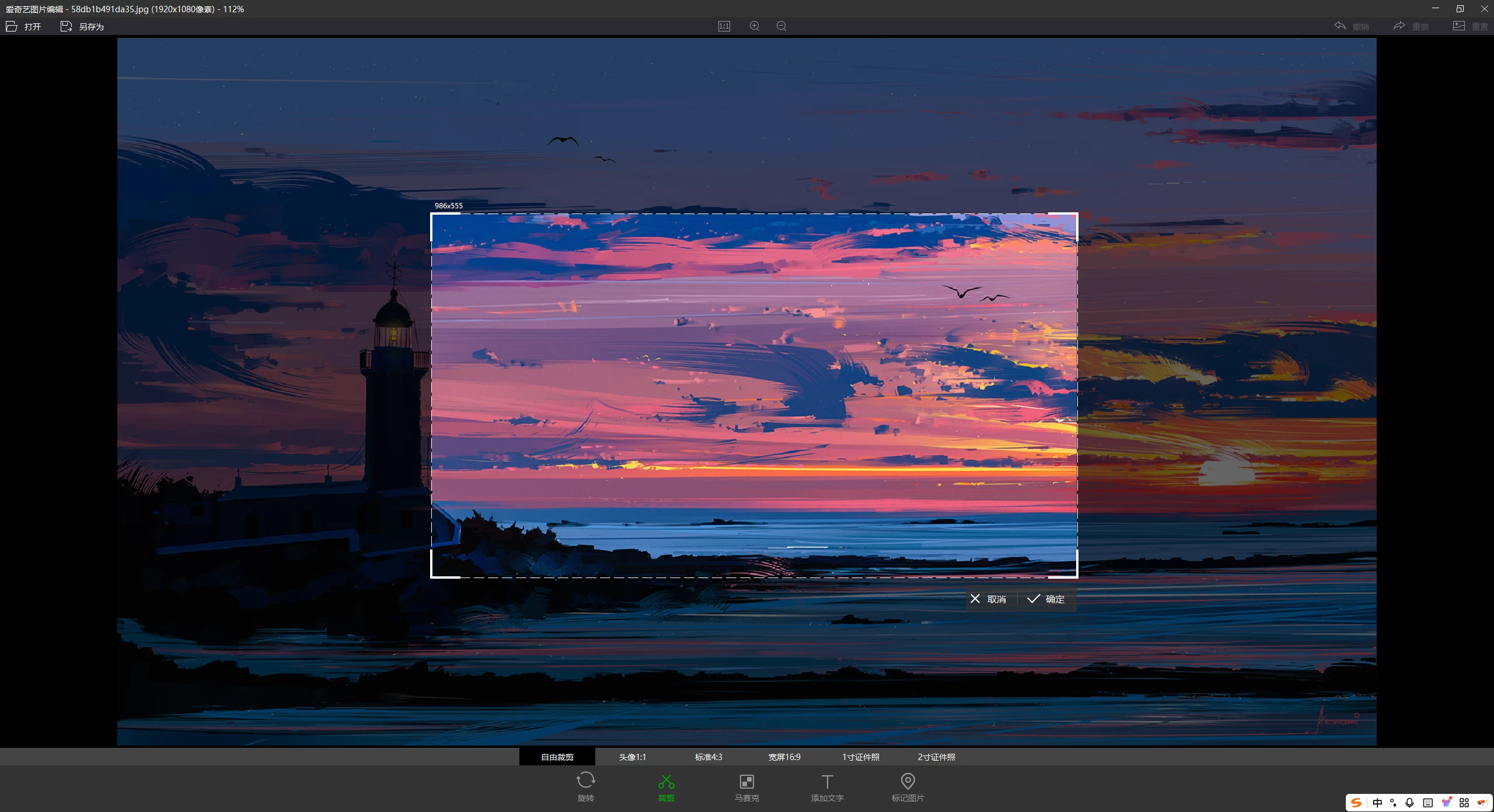Click the zoom out magnifier icon
The height and width of the screenshot is (812, 1494).
point(781,26)
